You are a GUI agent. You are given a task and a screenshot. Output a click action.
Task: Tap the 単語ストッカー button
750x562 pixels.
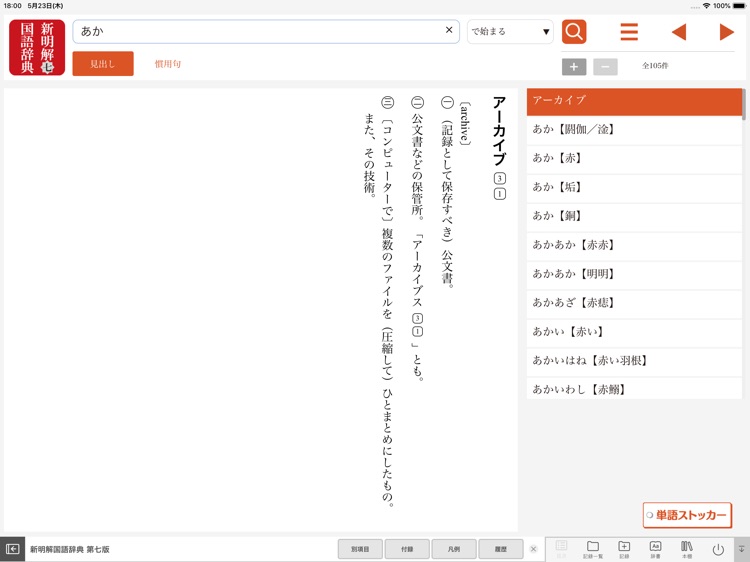[687, 515]
